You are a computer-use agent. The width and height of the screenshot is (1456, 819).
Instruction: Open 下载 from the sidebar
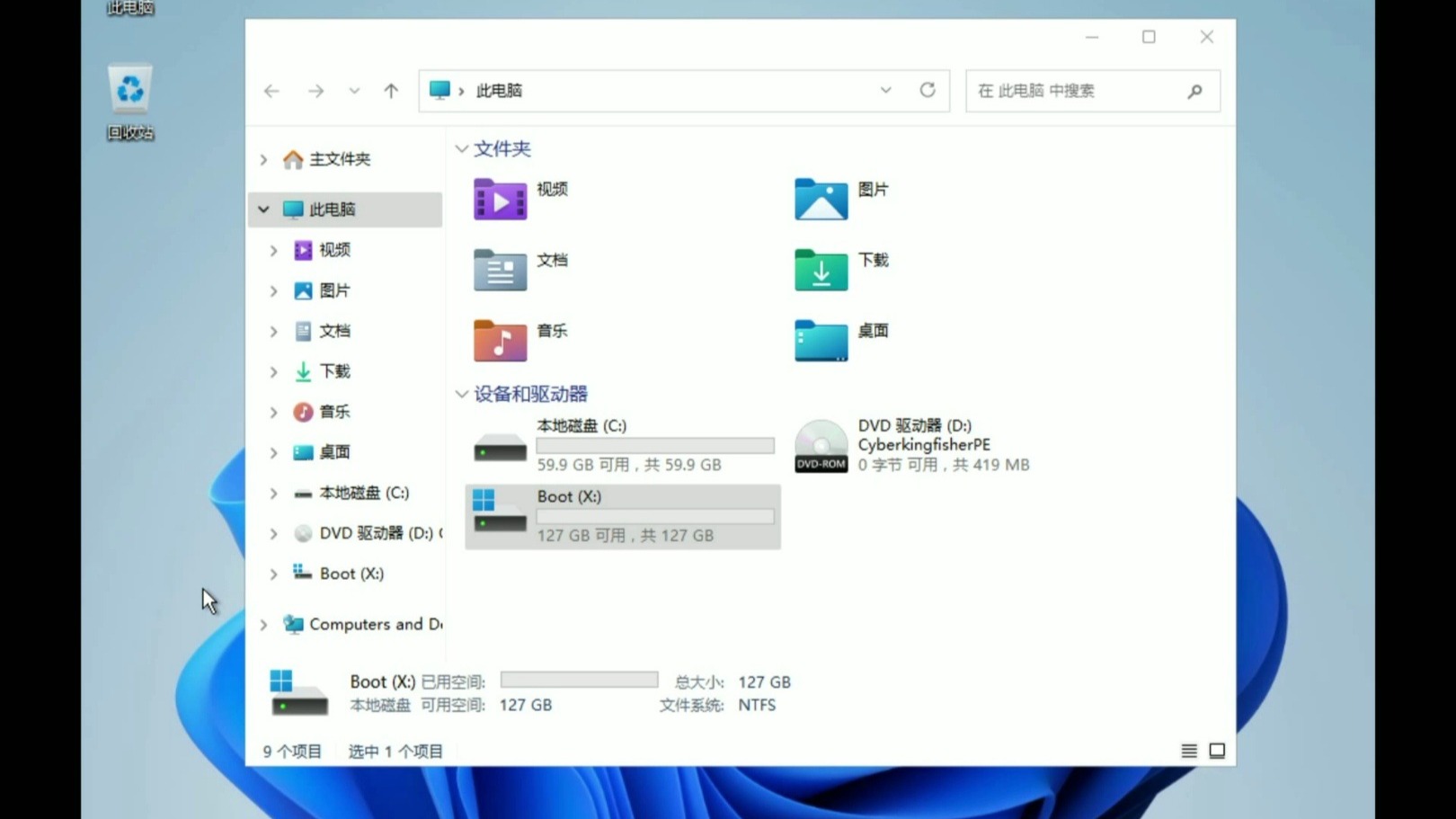click(323, 371)
